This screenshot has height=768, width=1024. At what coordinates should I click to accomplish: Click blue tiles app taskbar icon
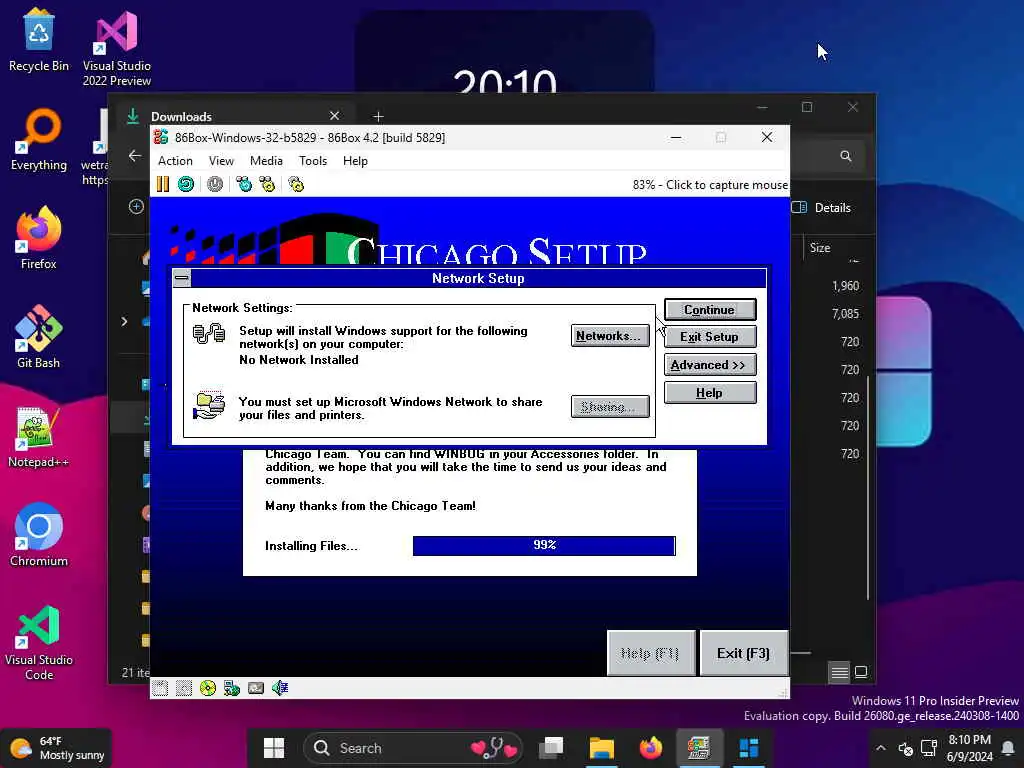[748, 748]
